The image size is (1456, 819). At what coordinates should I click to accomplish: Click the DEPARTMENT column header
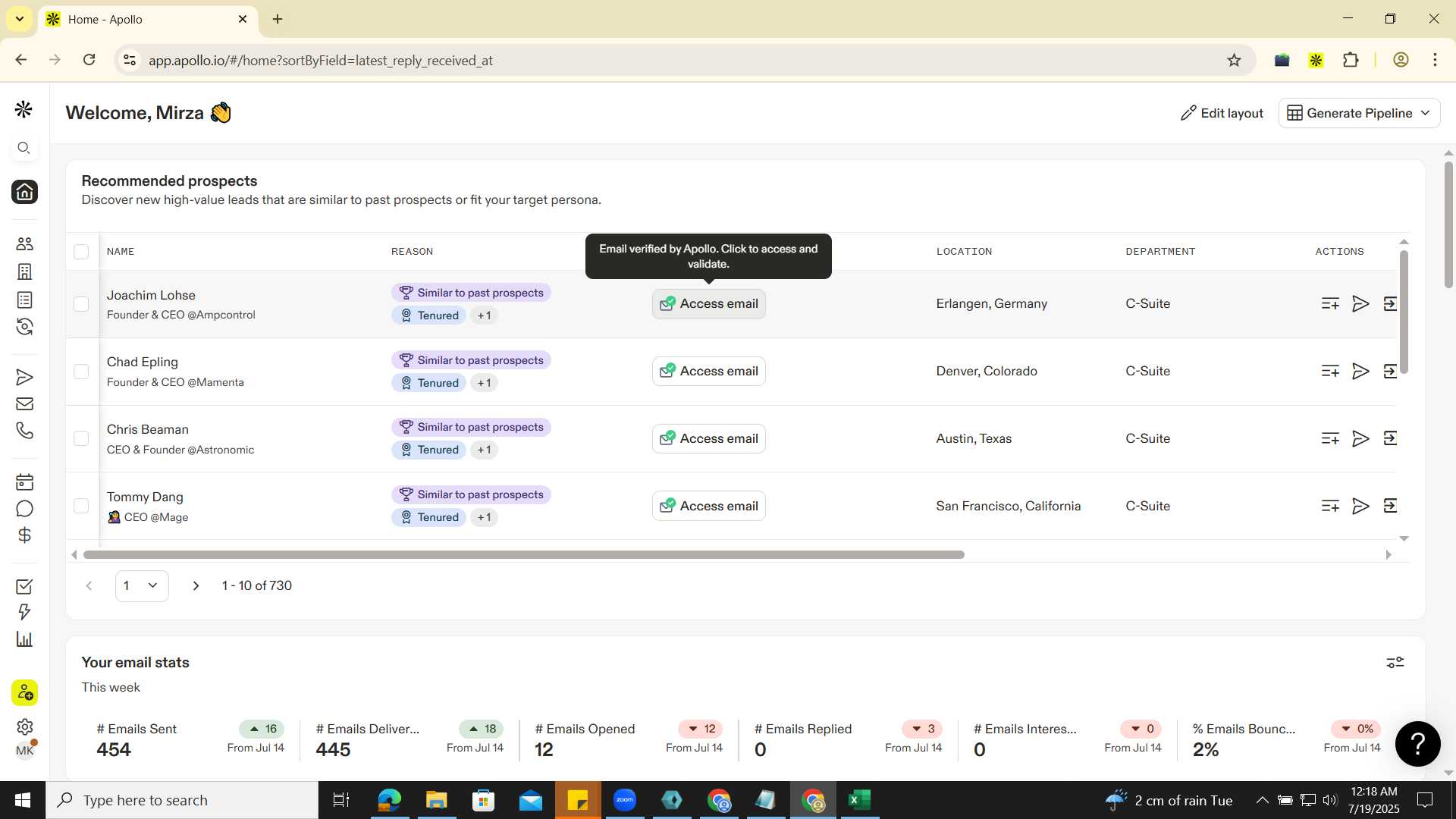[x=1160, y=251]
